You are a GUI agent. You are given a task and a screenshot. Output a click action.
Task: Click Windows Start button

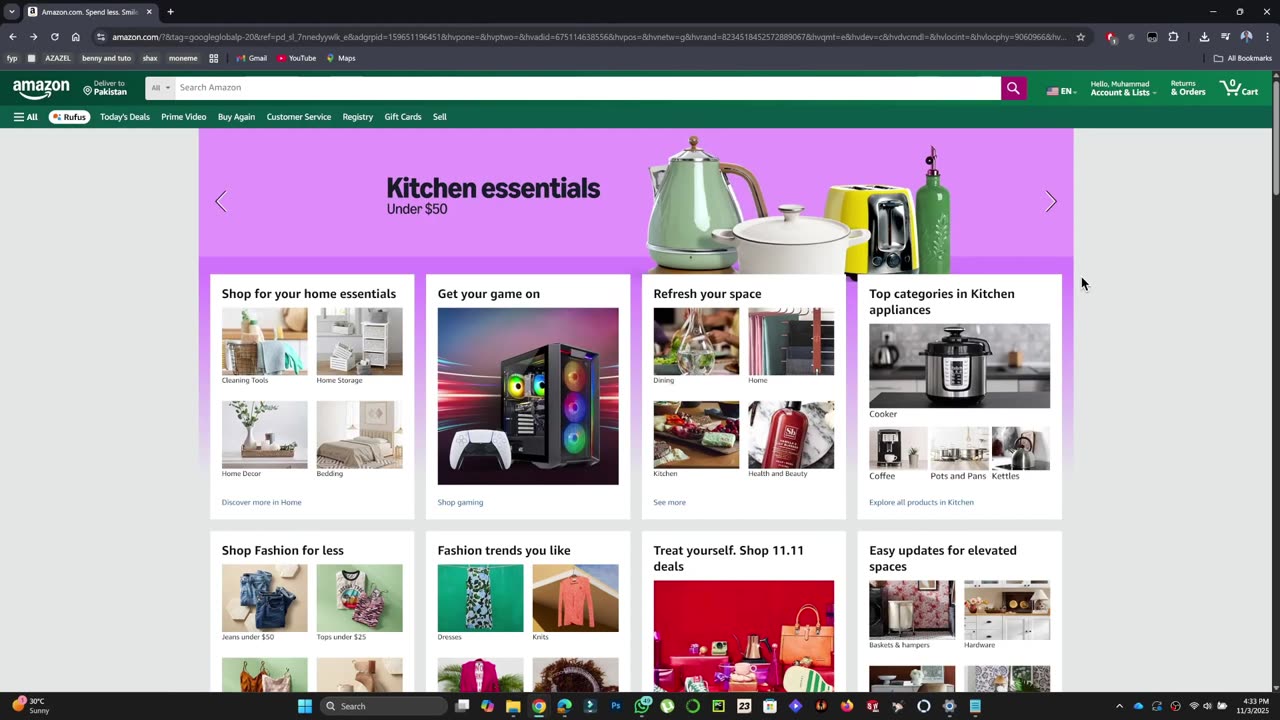[305, 706]
